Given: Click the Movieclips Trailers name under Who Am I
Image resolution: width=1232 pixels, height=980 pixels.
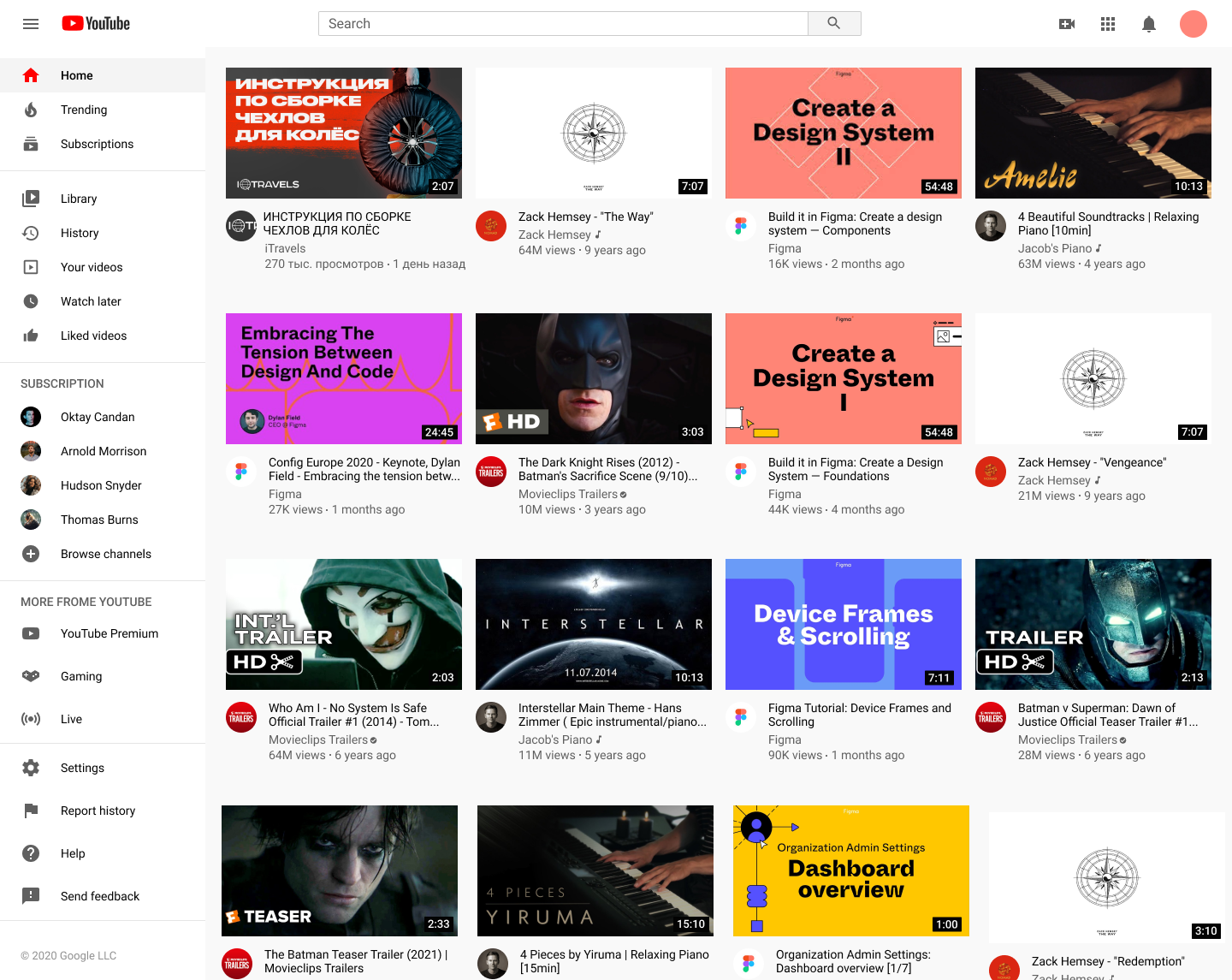Looking at the screenshot, I should [x=318, y=739].
